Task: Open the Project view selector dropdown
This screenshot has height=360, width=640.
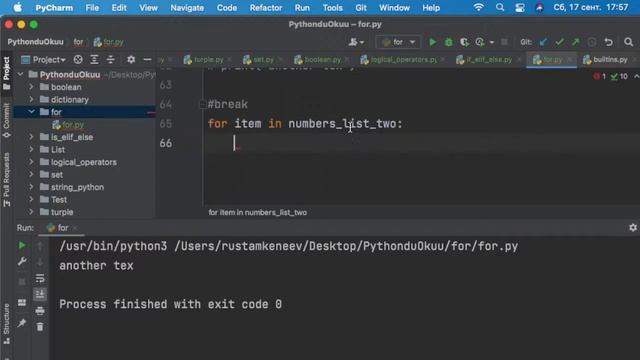Action: pos(44,60)
